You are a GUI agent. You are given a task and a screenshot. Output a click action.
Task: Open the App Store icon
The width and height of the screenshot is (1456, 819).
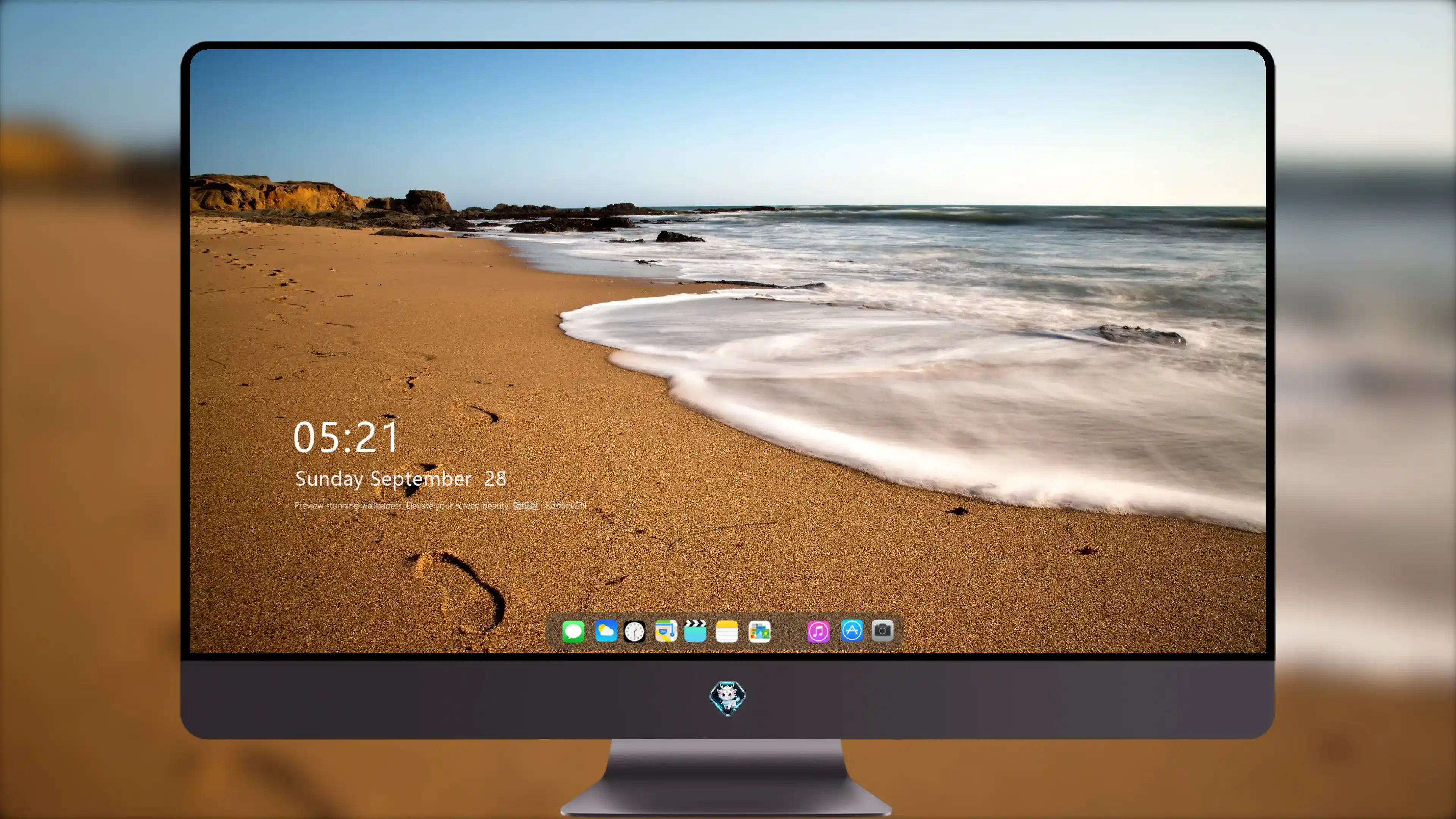point(851,630)
